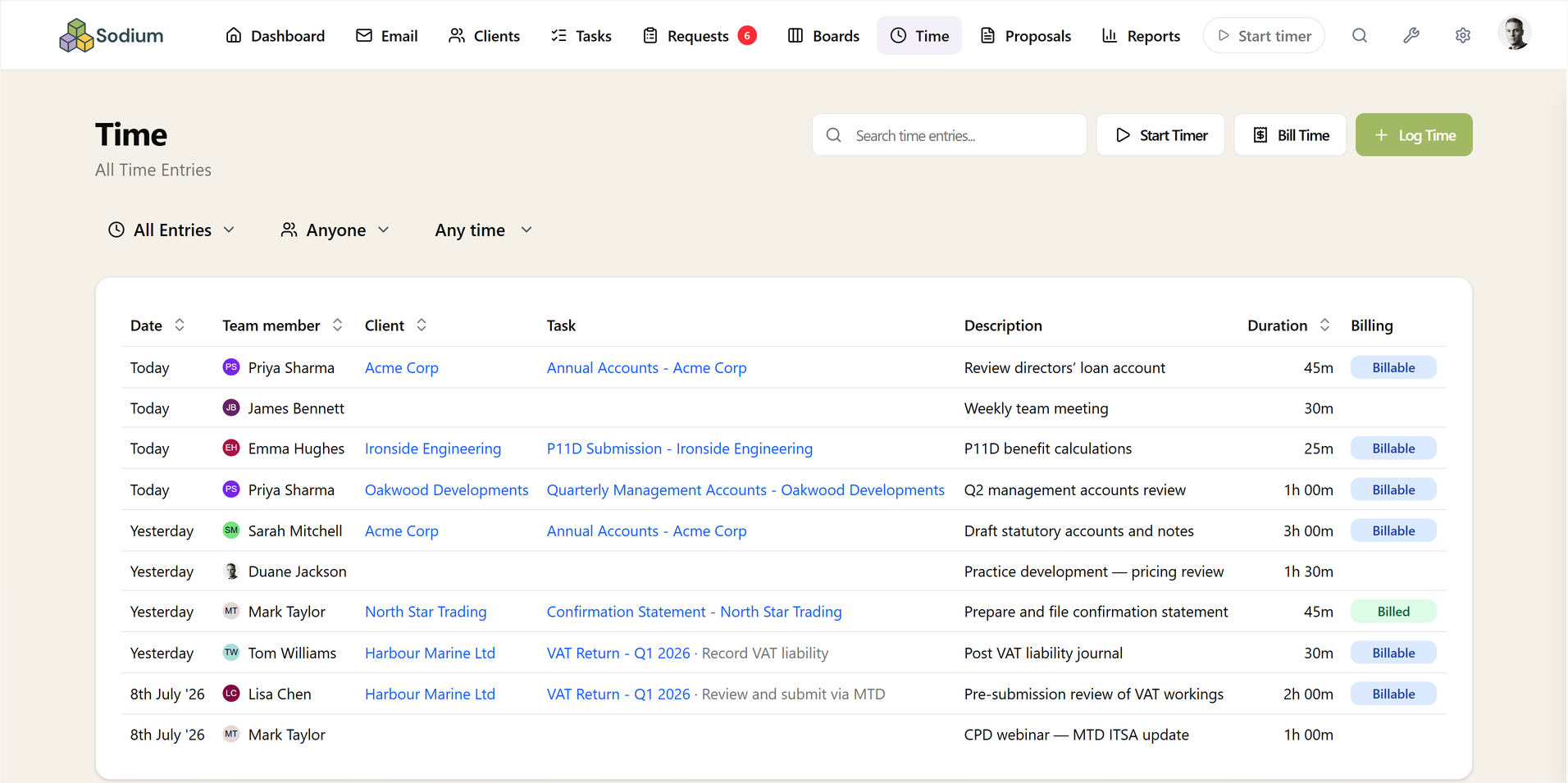
Task: Click 'Weekly team meeting' description
Action: pos(1036,408)
